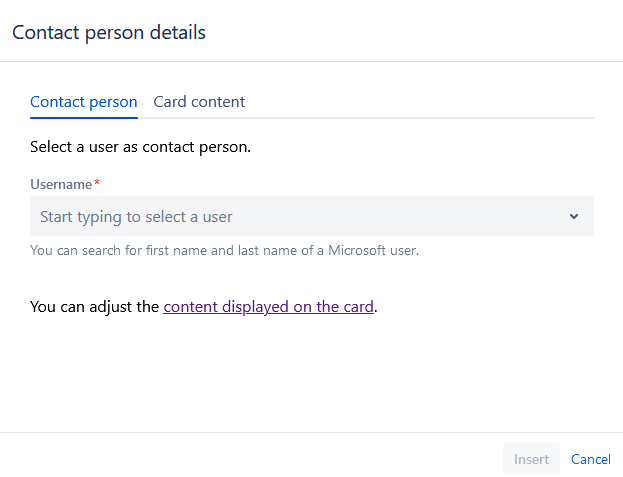
Task: Expand the Username dropdown chevron
Action: (574, 216)
